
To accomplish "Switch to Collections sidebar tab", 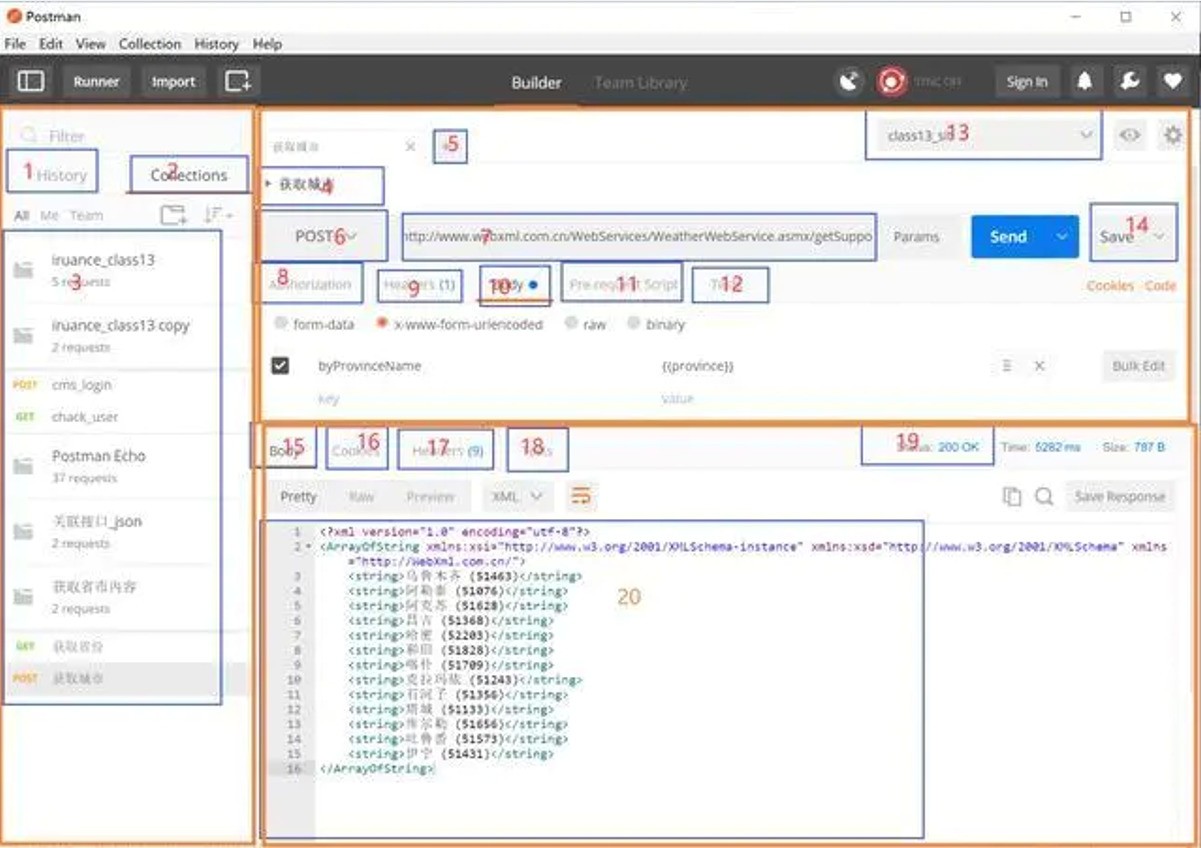I will pyautogui.click(x=189, y=175).
